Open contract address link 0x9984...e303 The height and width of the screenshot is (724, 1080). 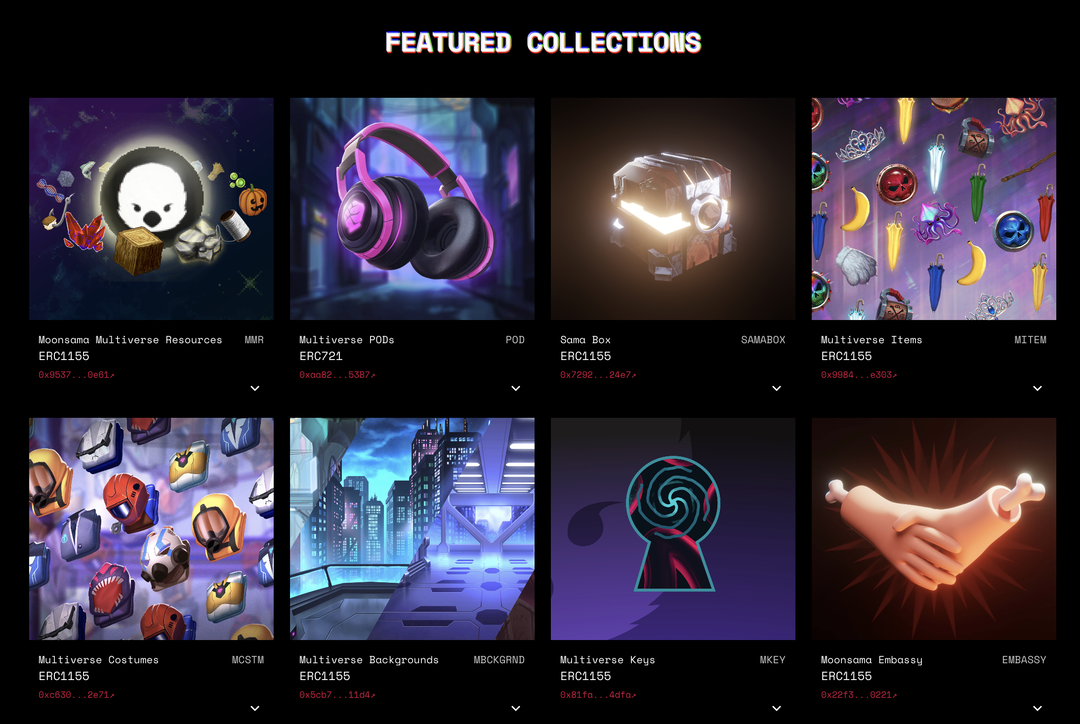(x=859, y=375)
